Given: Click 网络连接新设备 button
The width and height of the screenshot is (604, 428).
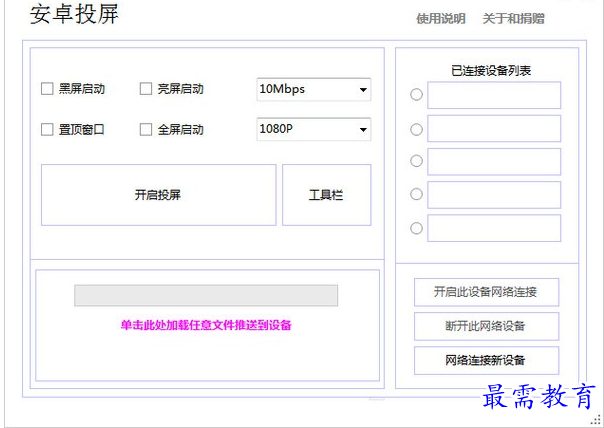Looking at the screenshot, I should pos(486,360).
